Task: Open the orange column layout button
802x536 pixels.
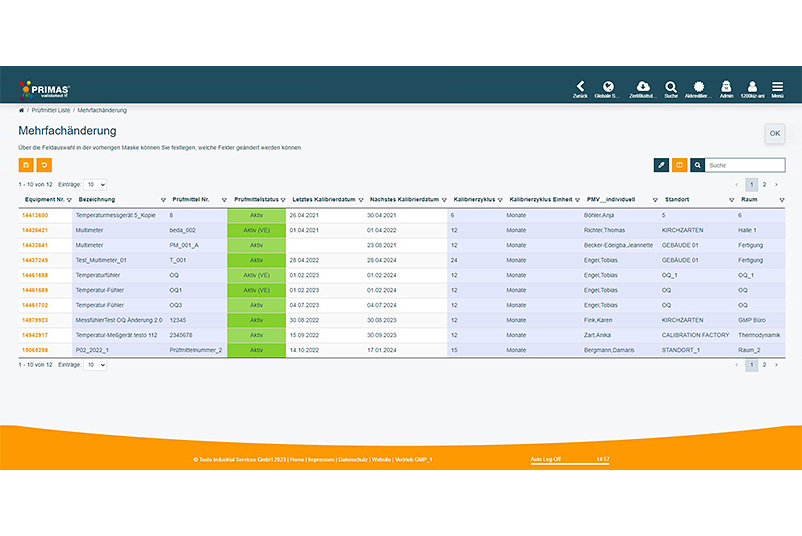Action: (x=679, y=165)
